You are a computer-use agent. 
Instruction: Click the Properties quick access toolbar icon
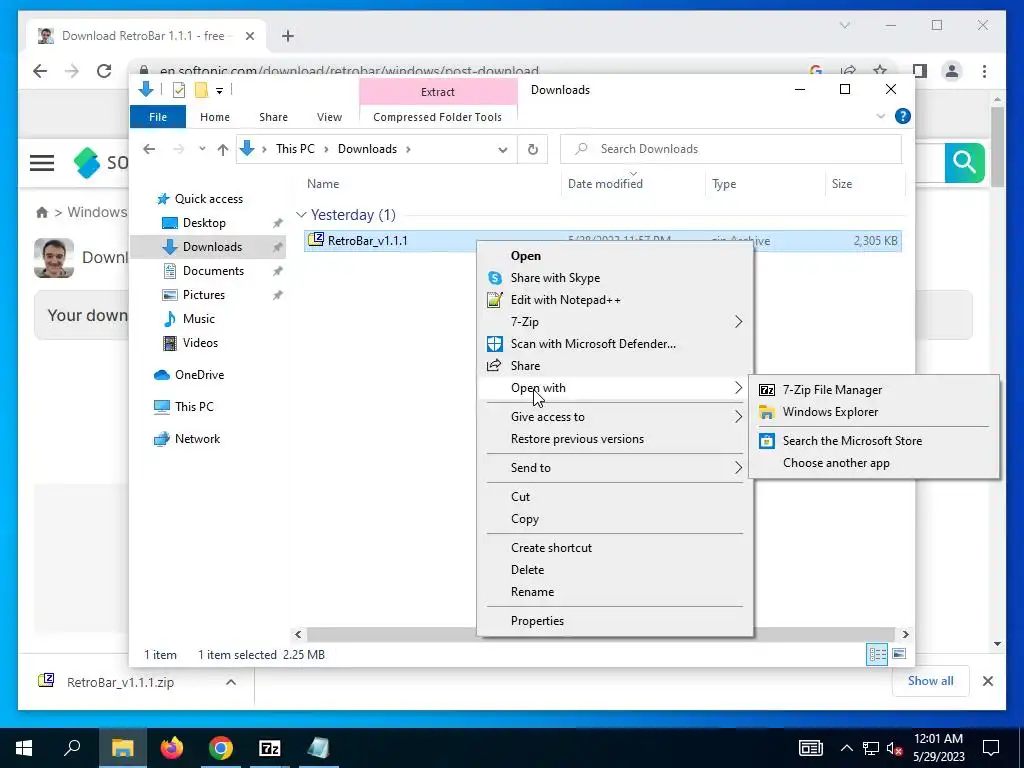179,90
